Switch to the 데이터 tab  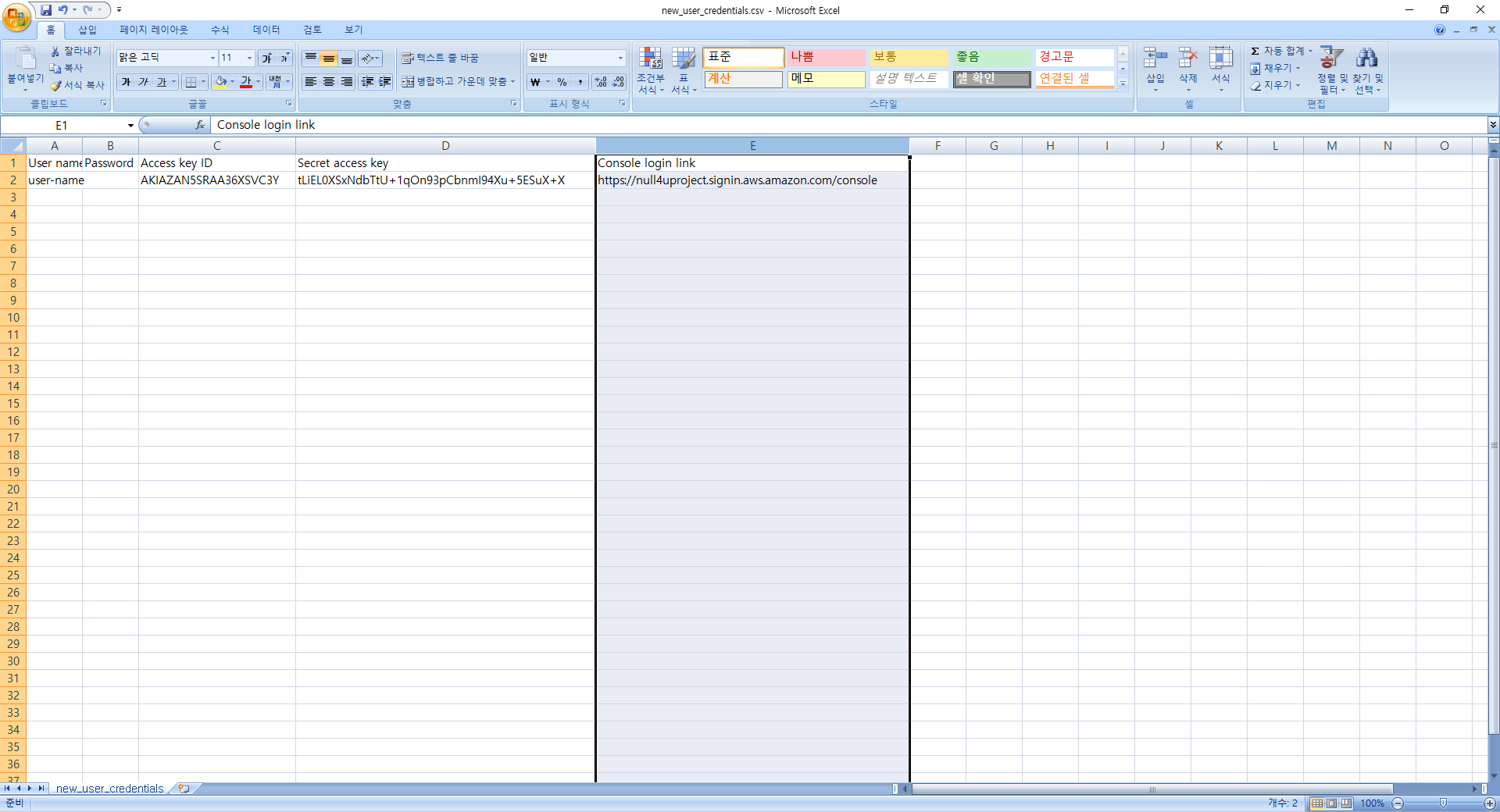[266, 30]
